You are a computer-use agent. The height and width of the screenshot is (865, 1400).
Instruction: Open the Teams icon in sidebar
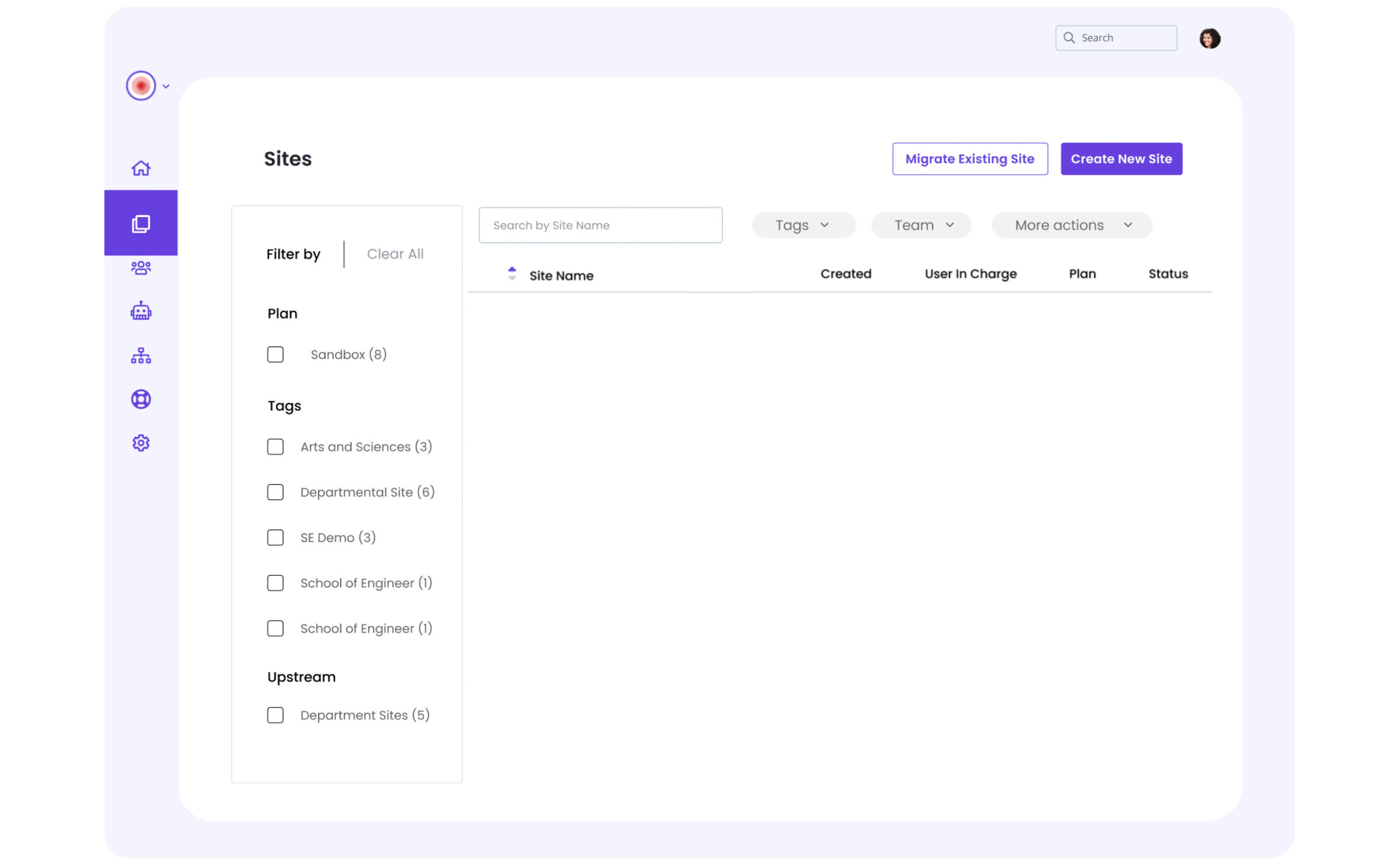pos(141,267)
